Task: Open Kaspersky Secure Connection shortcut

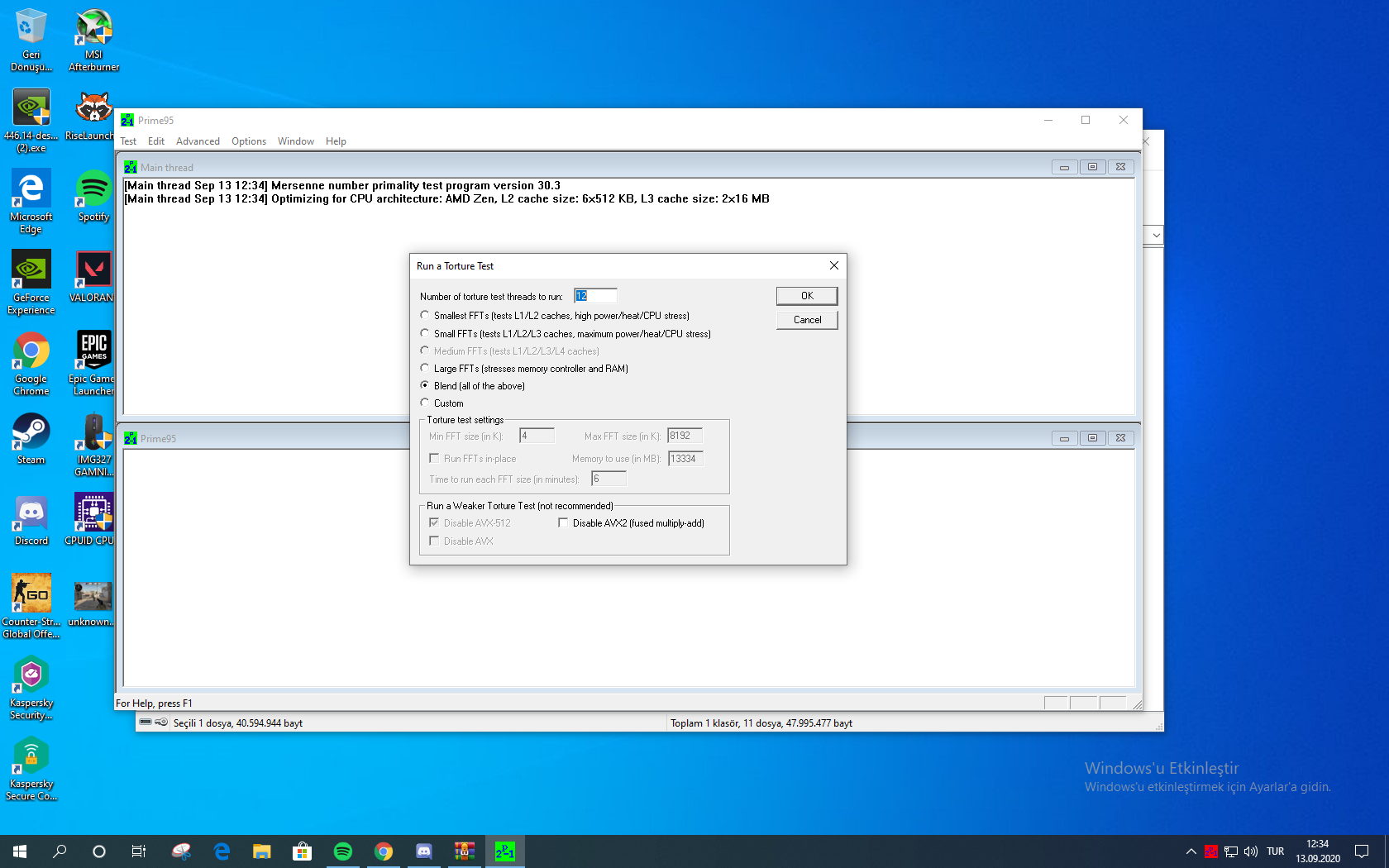Action: coord(31,769)
